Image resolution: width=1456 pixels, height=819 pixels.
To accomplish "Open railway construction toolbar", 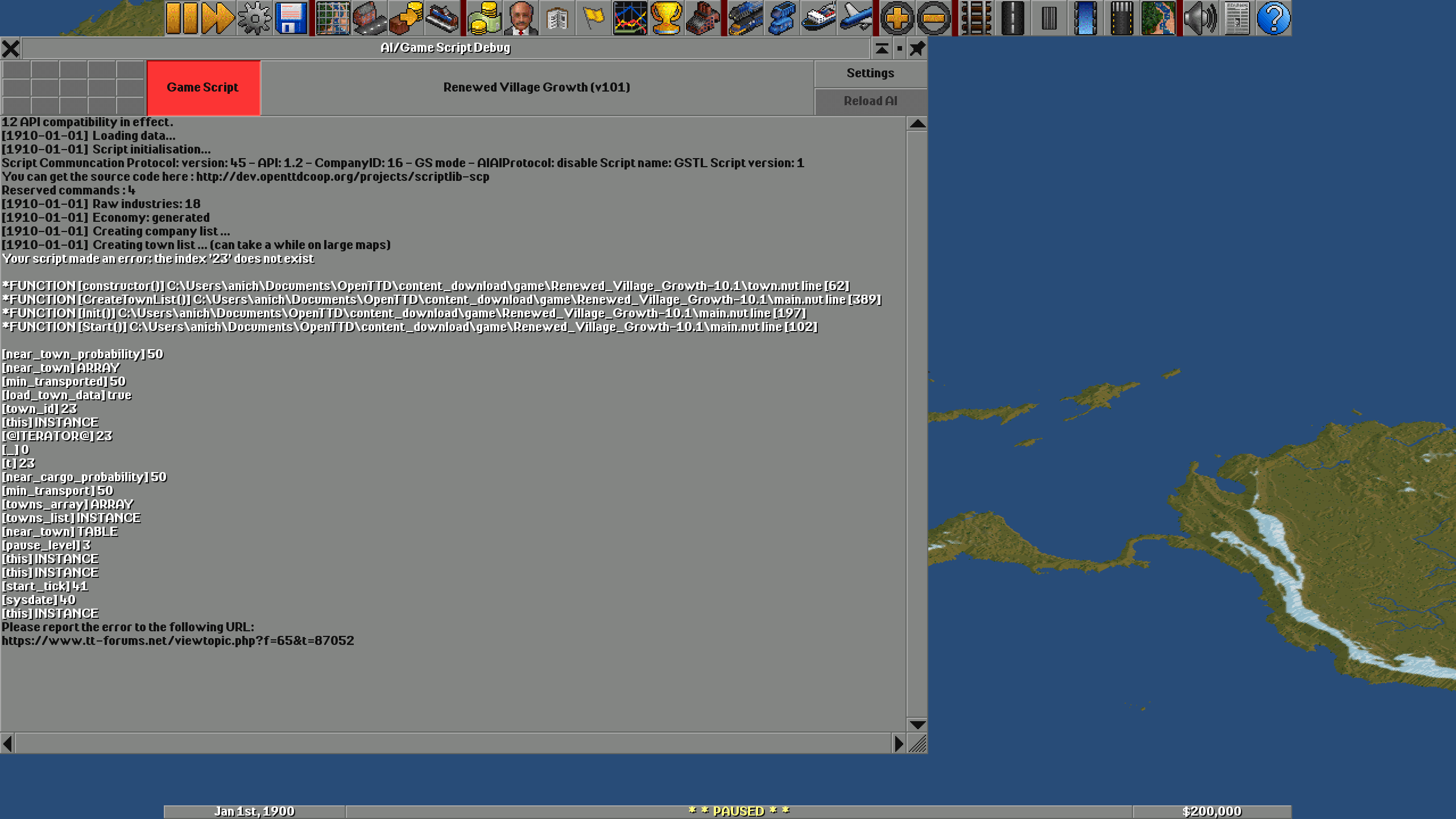I will tap(975, 18).
